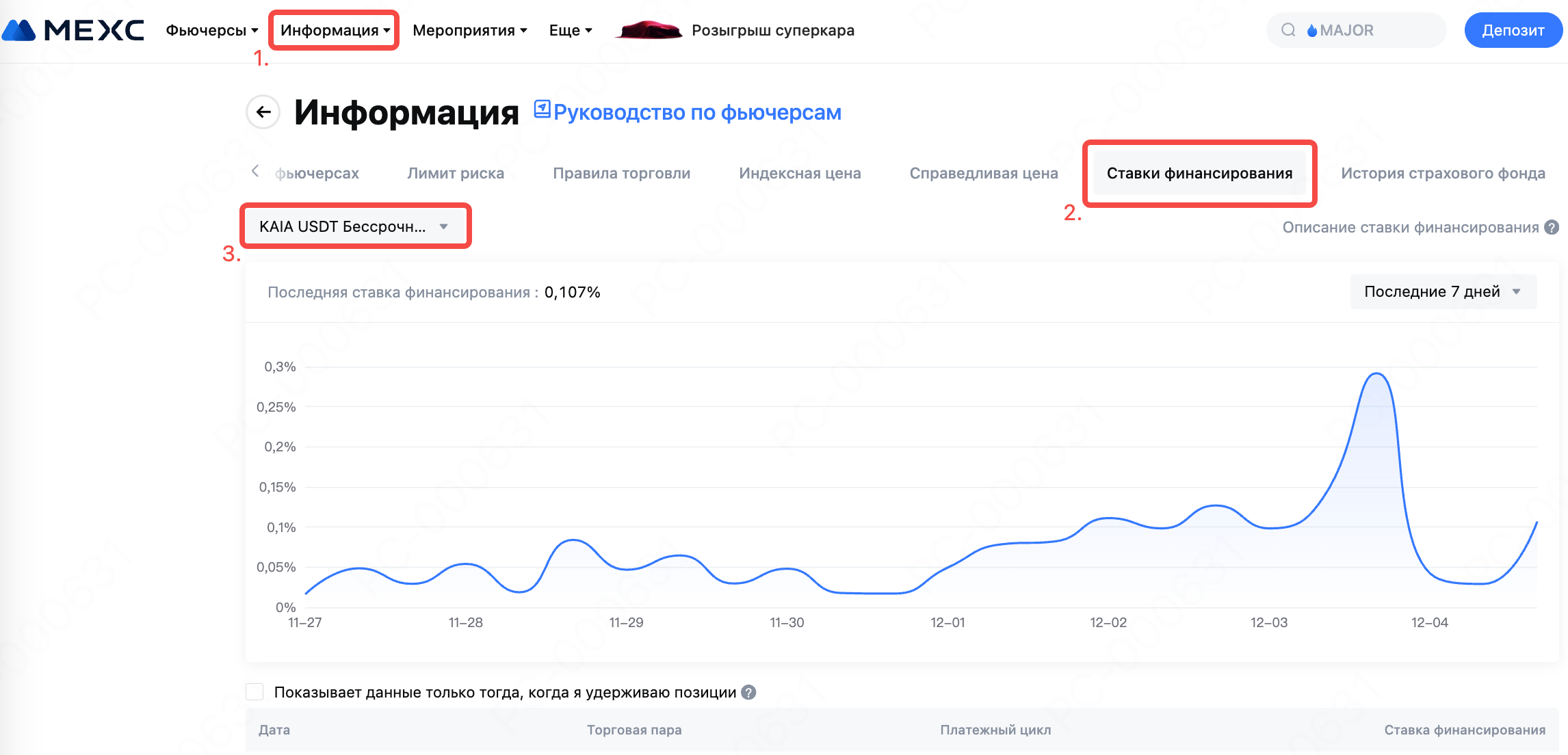The width and height of the screenshot is (1568, 755).
Task: Click the funding rate description help icon
Action: (x=1552, y=228)
